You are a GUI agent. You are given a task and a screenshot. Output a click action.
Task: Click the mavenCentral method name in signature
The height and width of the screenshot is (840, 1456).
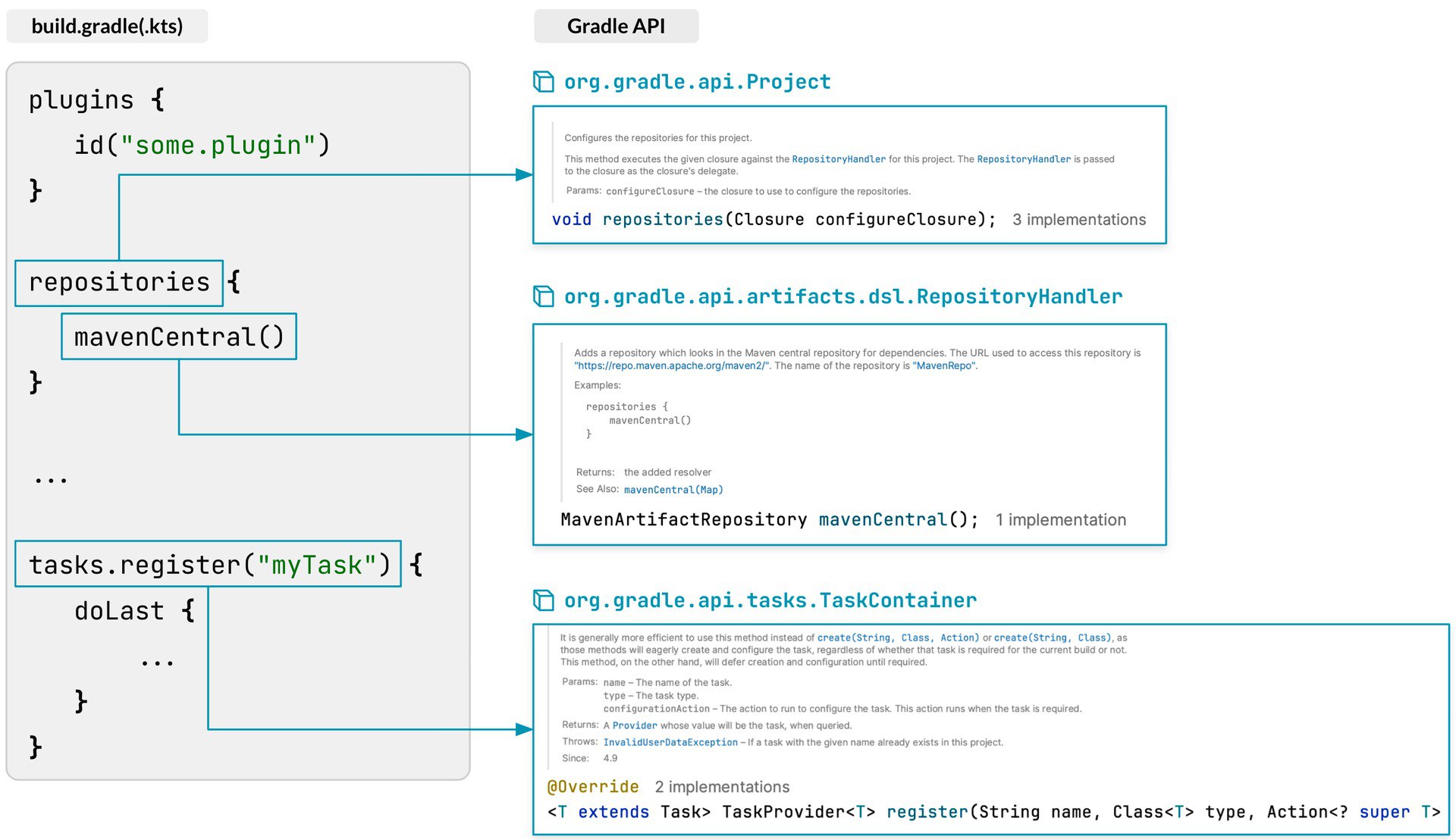883,520
